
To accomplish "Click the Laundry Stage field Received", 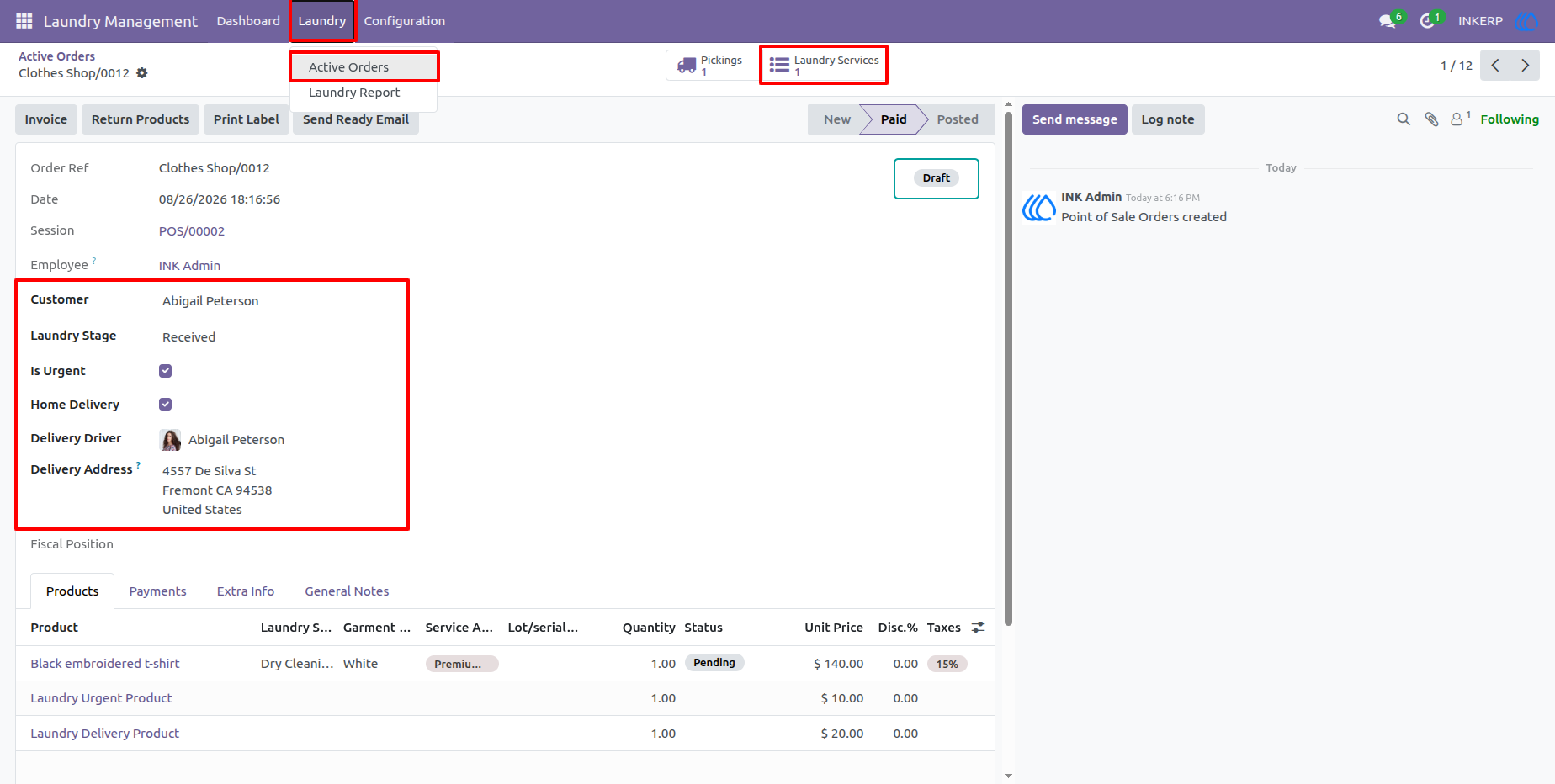I will pyautogui.click(x=188, y=337).
